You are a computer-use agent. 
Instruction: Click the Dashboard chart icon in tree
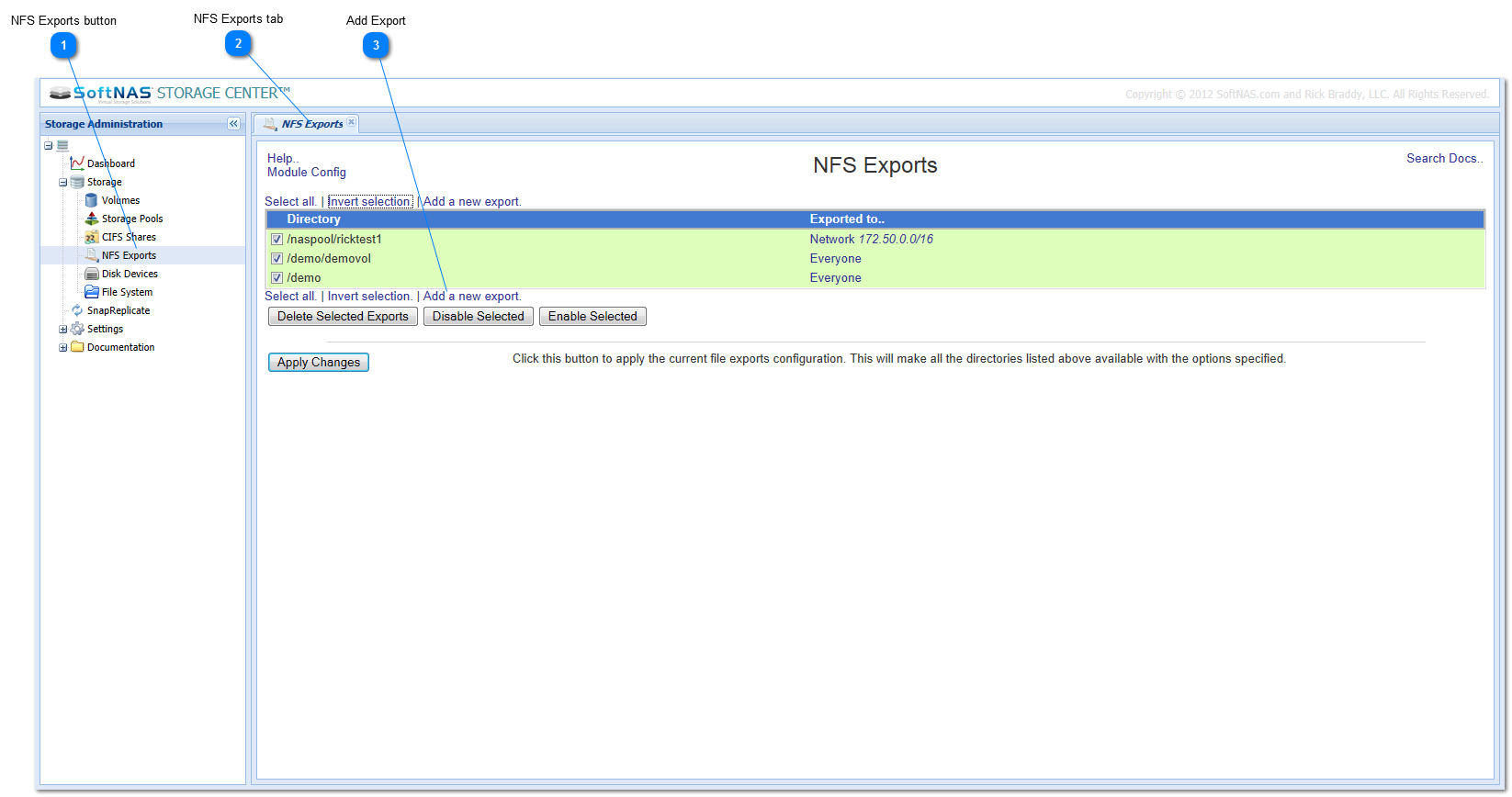(x=77, y=163)
